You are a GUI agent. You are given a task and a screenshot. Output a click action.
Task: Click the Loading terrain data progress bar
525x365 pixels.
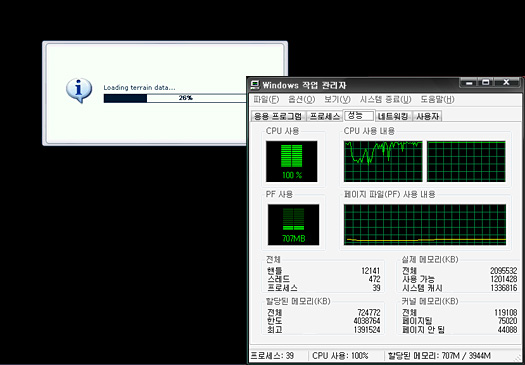(175, 98)
